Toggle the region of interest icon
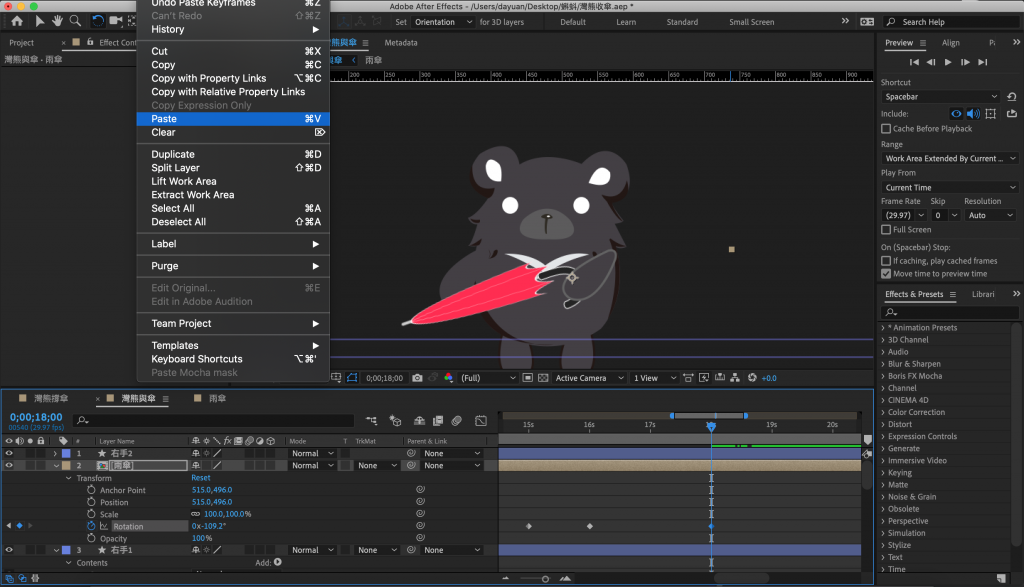This screenshot has height=587, width=1024. [x=528, y=378]
